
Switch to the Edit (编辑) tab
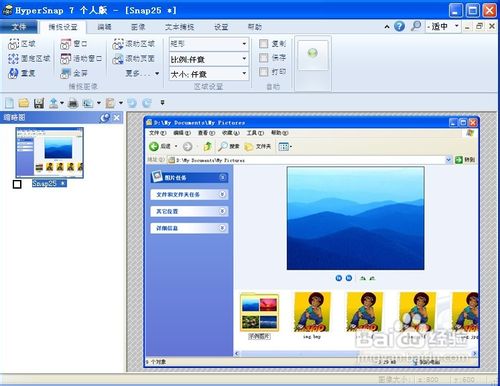coord(104,27)
